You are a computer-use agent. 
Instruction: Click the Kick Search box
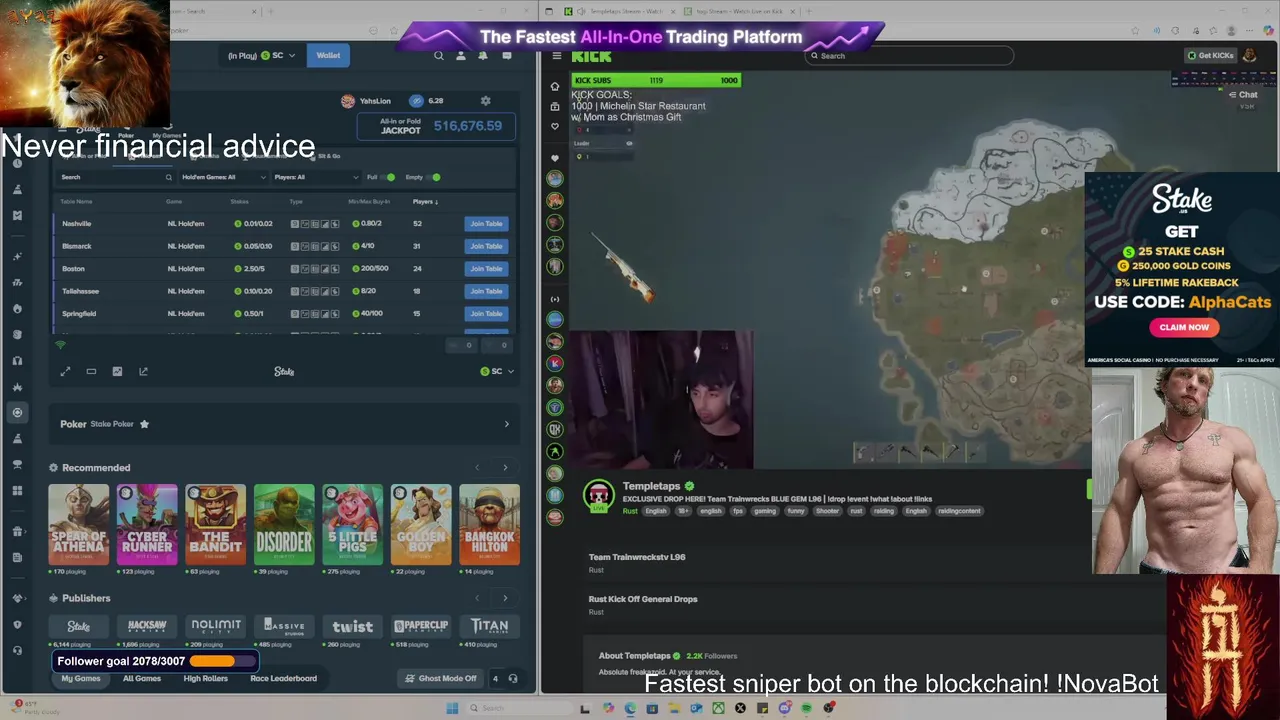(x=909, y=56)
